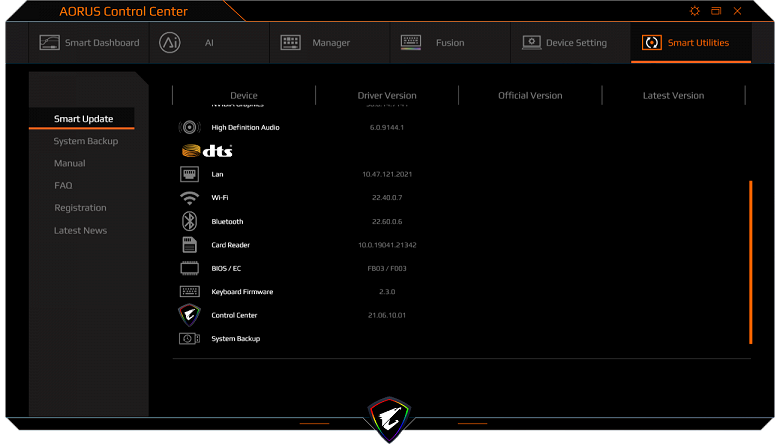This screenshot has height=444, width=780.
Task: Click the DTS logo
Action: point(207,151)
